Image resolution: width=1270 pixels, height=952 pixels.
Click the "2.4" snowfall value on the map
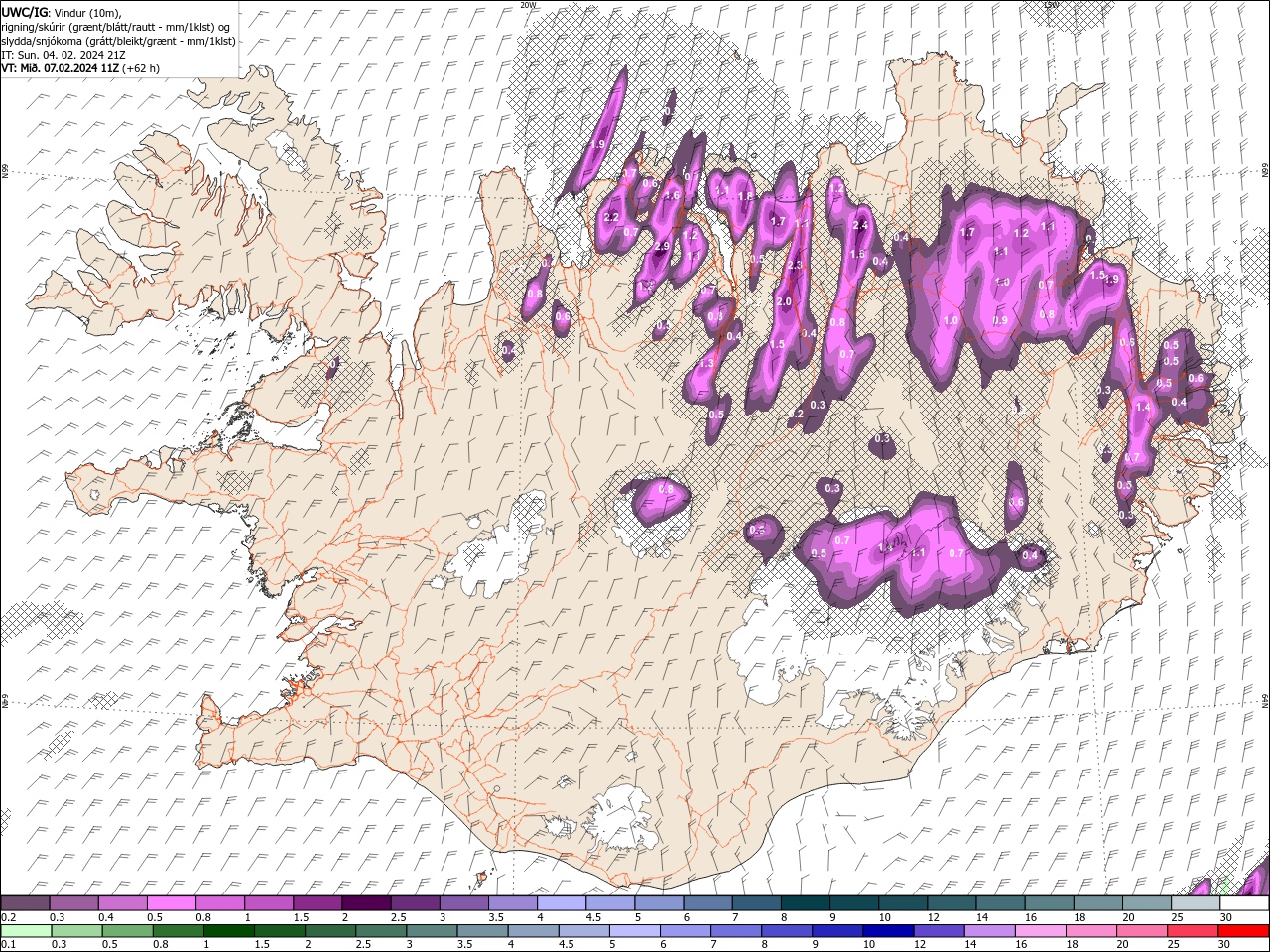(x=860, y=226)
